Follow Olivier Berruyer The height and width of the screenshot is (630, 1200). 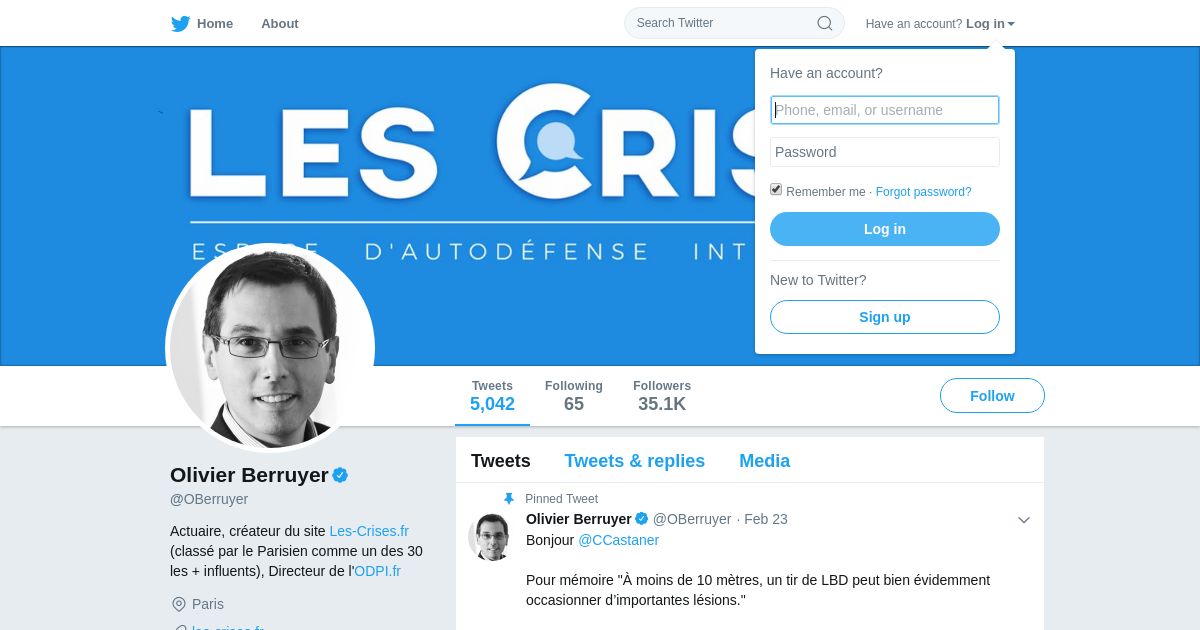tap(992, 396)
